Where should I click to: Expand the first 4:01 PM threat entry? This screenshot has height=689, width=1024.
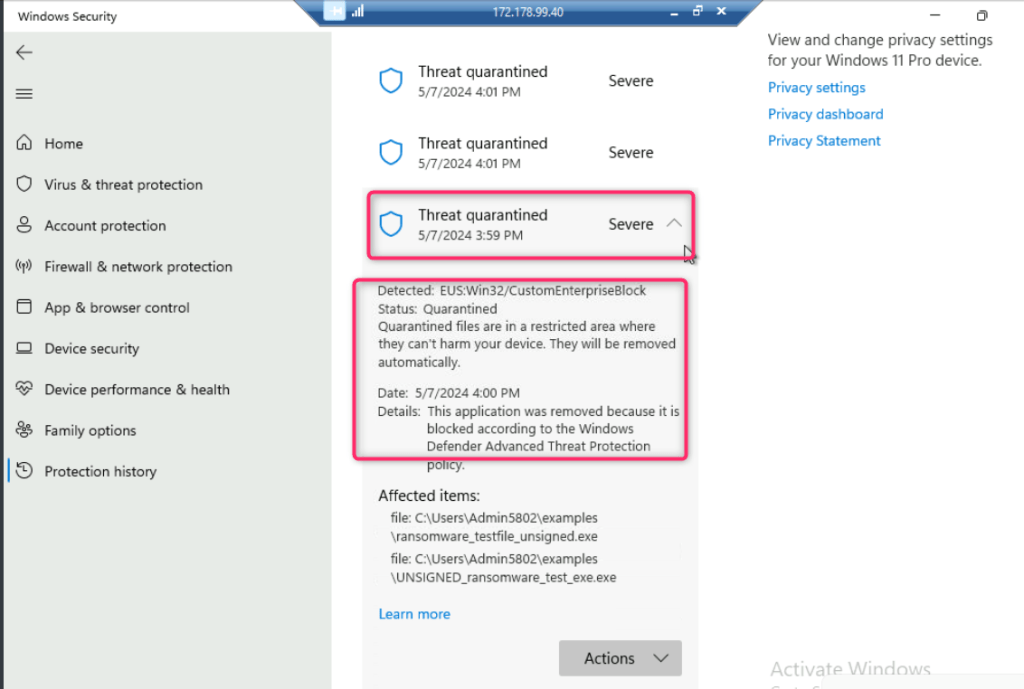[x=530, y=81]
